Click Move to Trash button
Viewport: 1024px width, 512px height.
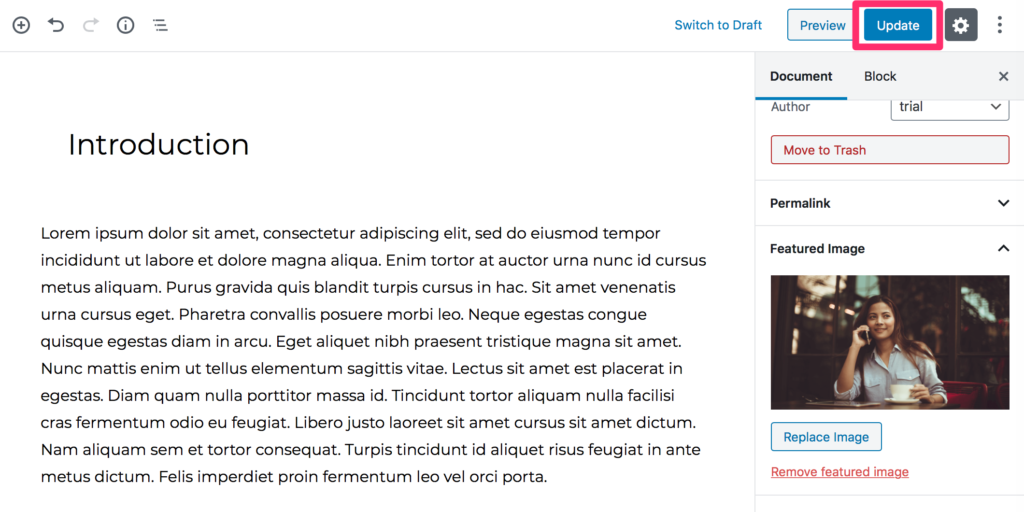(x=890, y=150)
